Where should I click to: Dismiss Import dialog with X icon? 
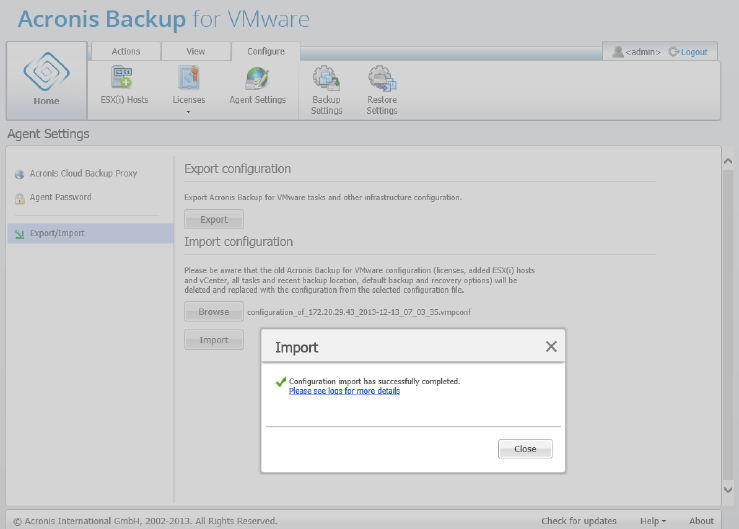(x=550, y=347)
